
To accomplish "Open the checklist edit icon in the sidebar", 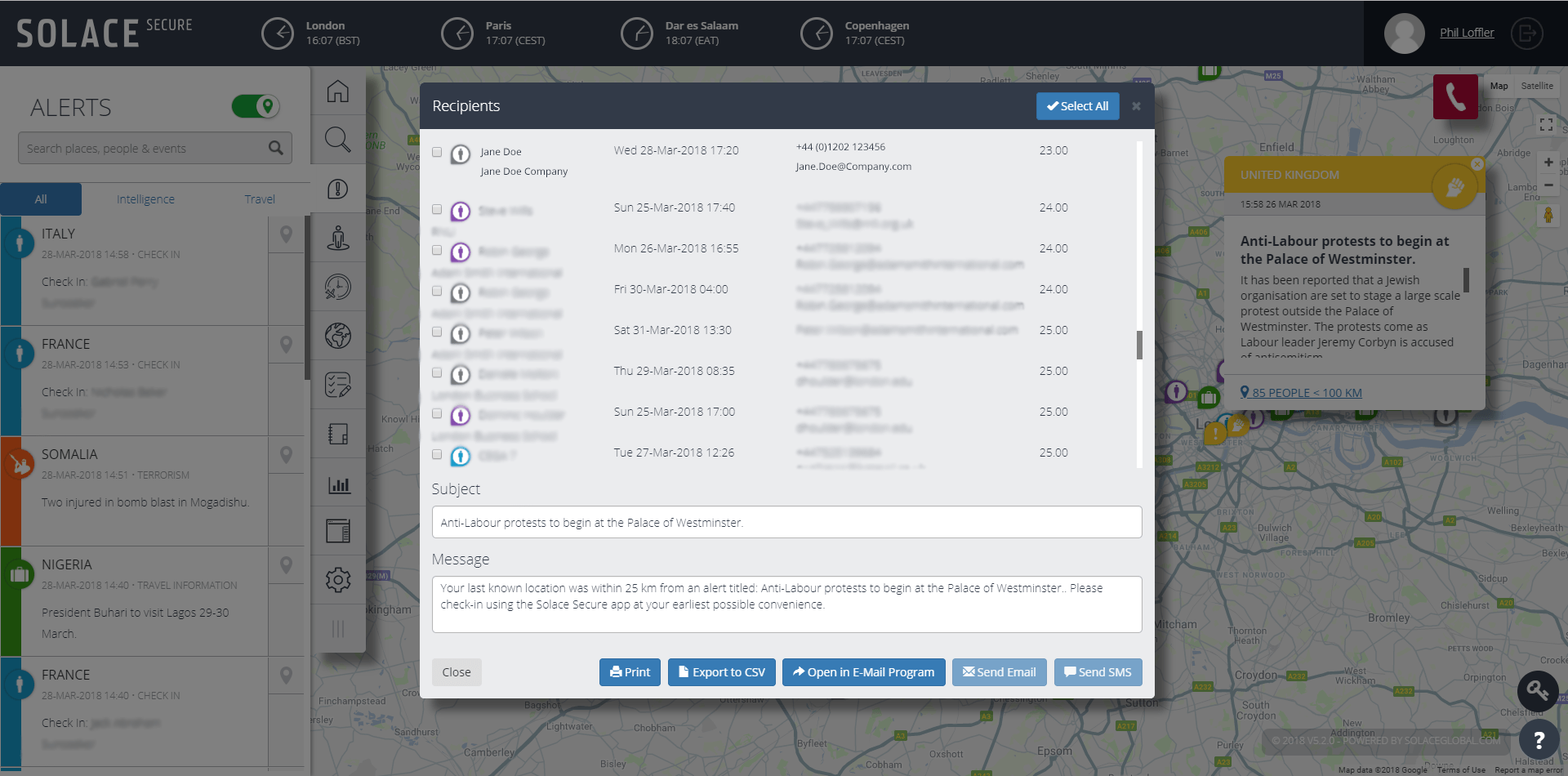I will pyautogui.click(x=338, y=385).
